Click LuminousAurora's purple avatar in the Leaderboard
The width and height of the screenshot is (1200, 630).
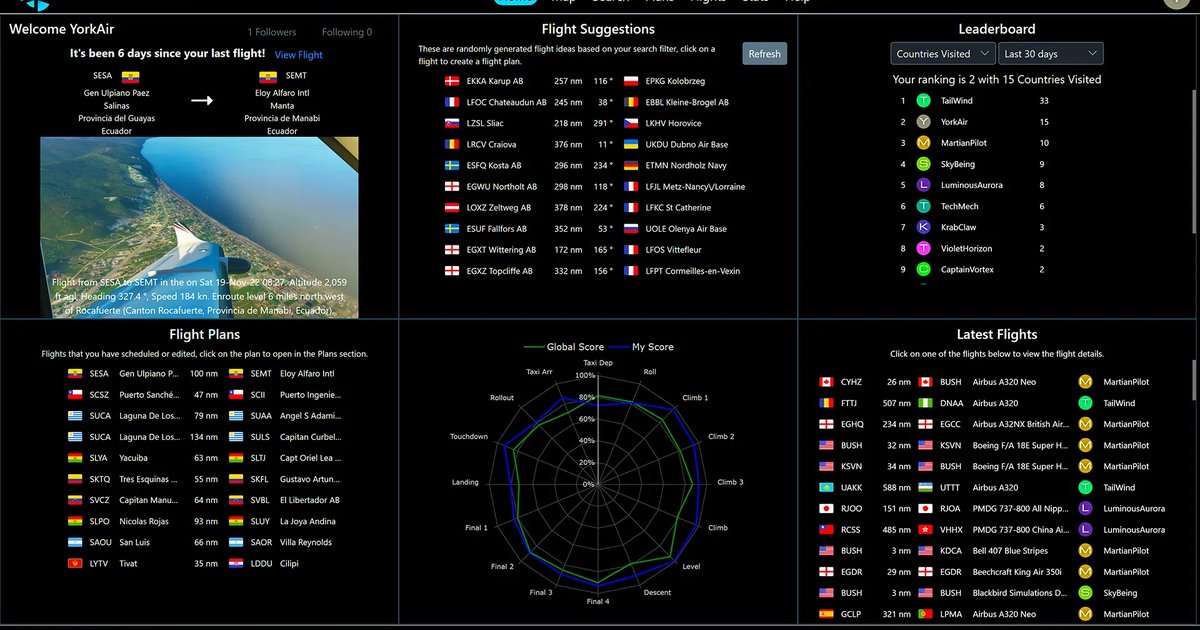[924, 185]
